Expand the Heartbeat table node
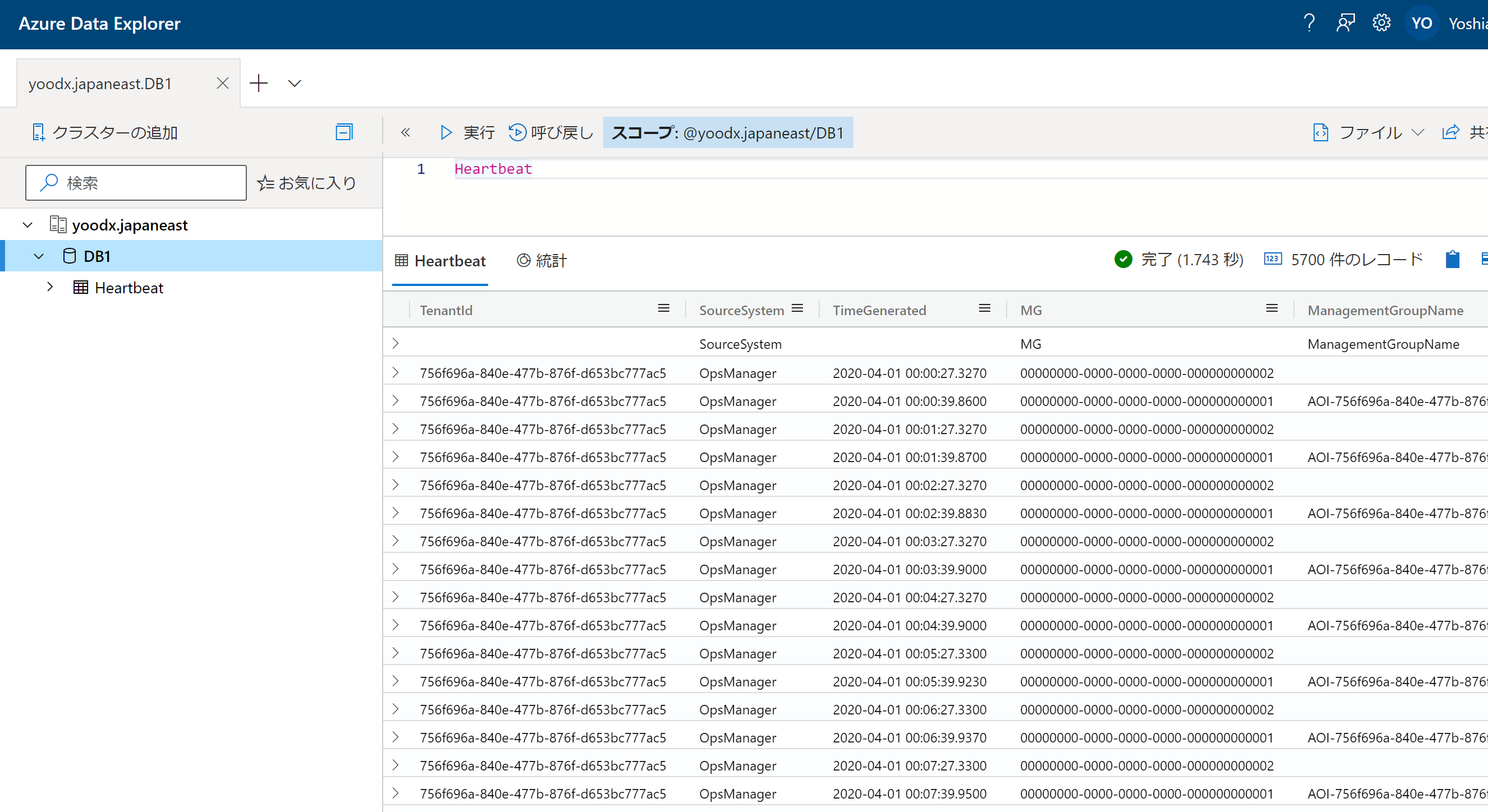 point(50,287)
